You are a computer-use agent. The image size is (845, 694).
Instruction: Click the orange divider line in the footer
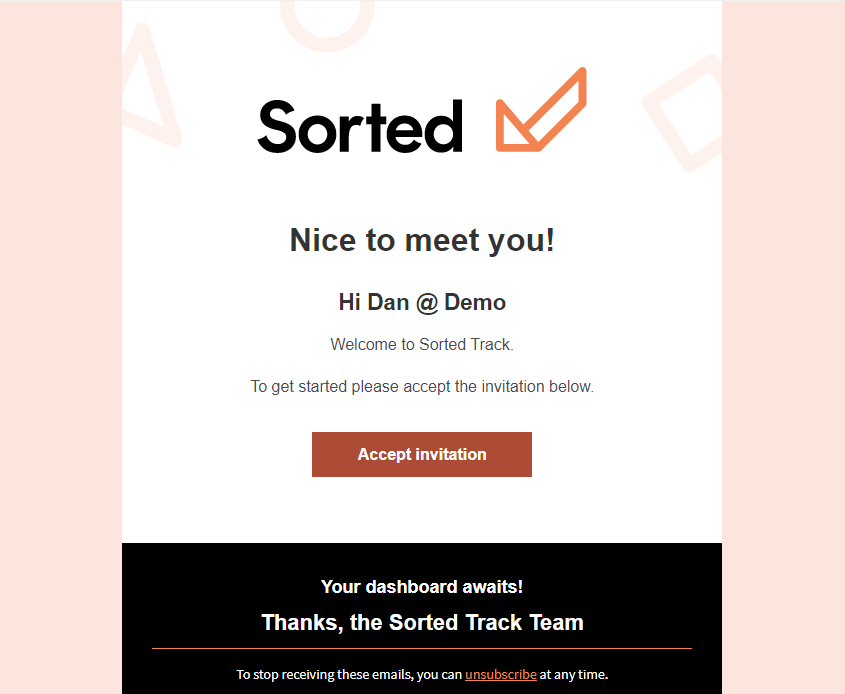click(x=421, y=645)
